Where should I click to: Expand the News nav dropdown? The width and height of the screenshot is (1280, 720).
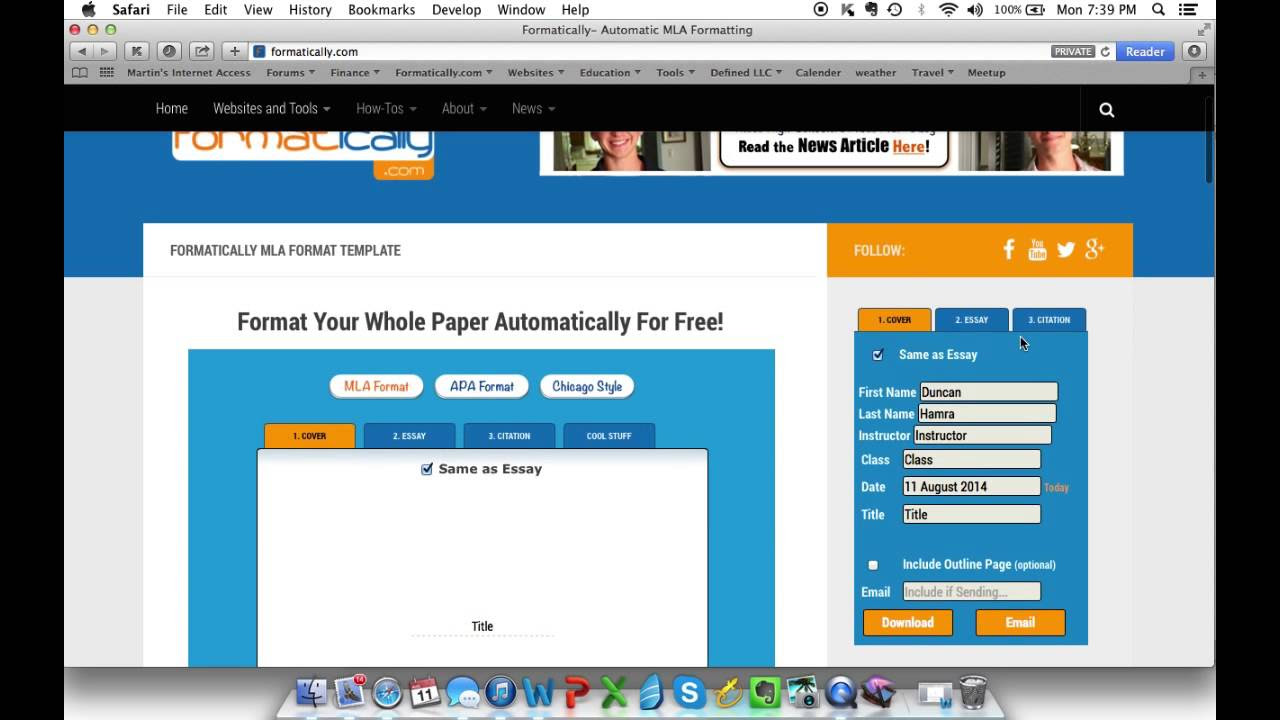(533, 108)
